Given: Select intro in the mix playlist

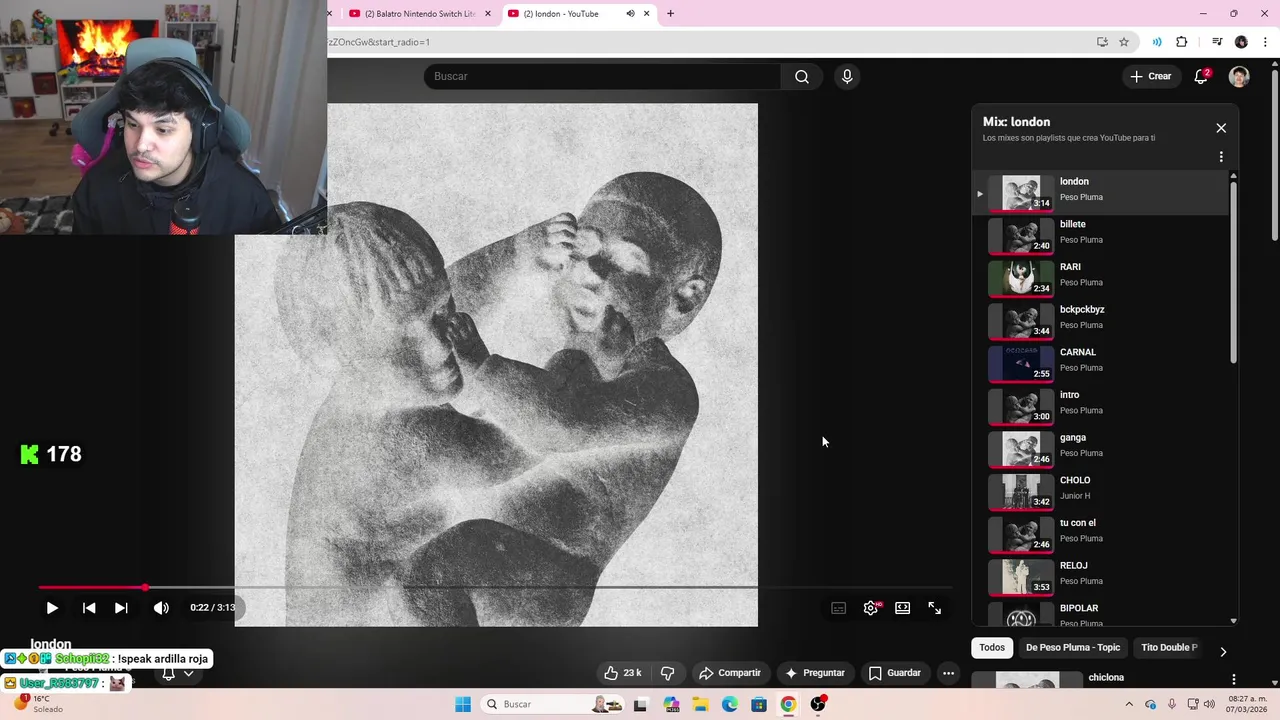Looking at the screenshot, I should pos(1101,406).
